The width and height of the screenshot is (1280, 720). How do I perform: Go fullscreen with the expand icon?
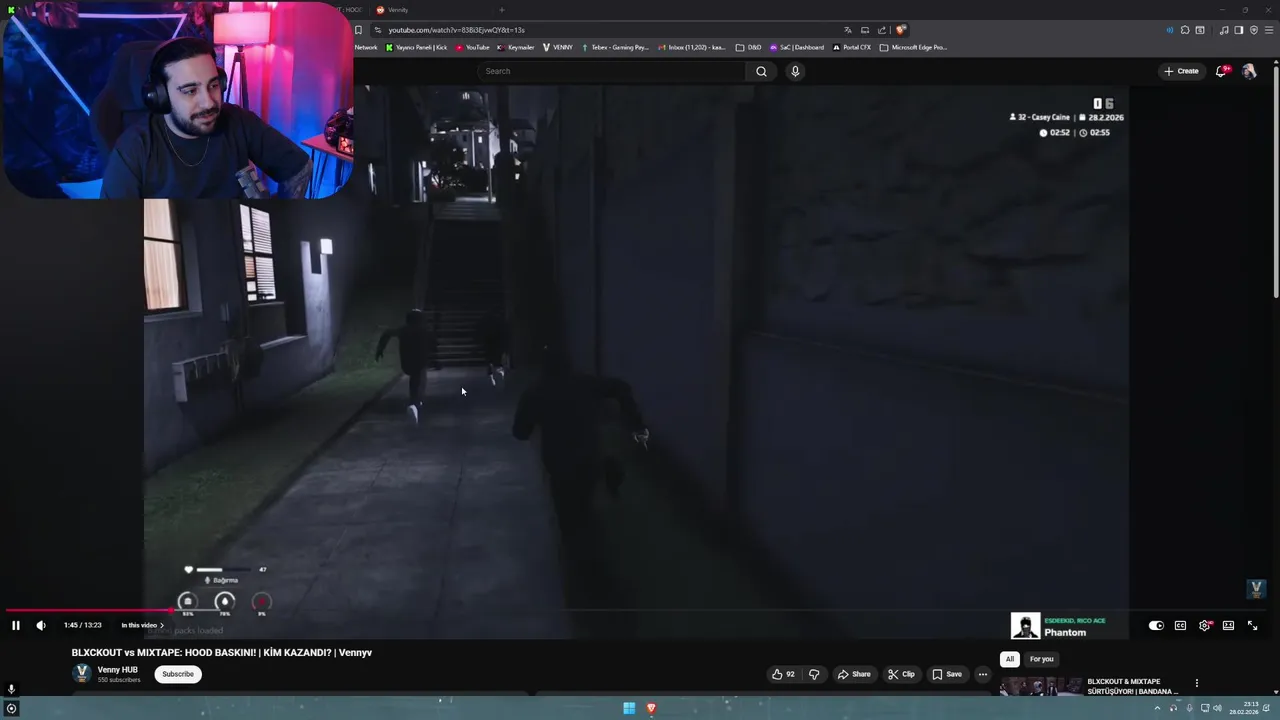(1252, 625)
